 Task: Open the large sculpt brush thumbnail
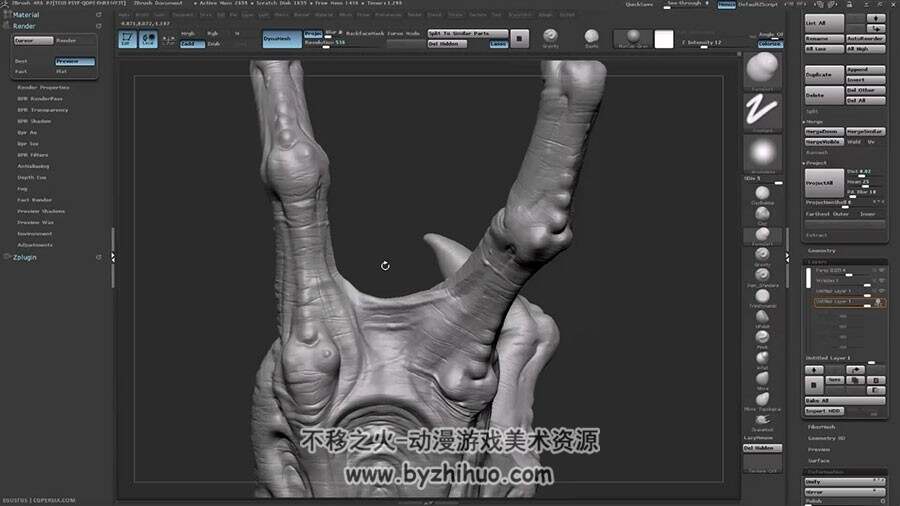point(762,70)
